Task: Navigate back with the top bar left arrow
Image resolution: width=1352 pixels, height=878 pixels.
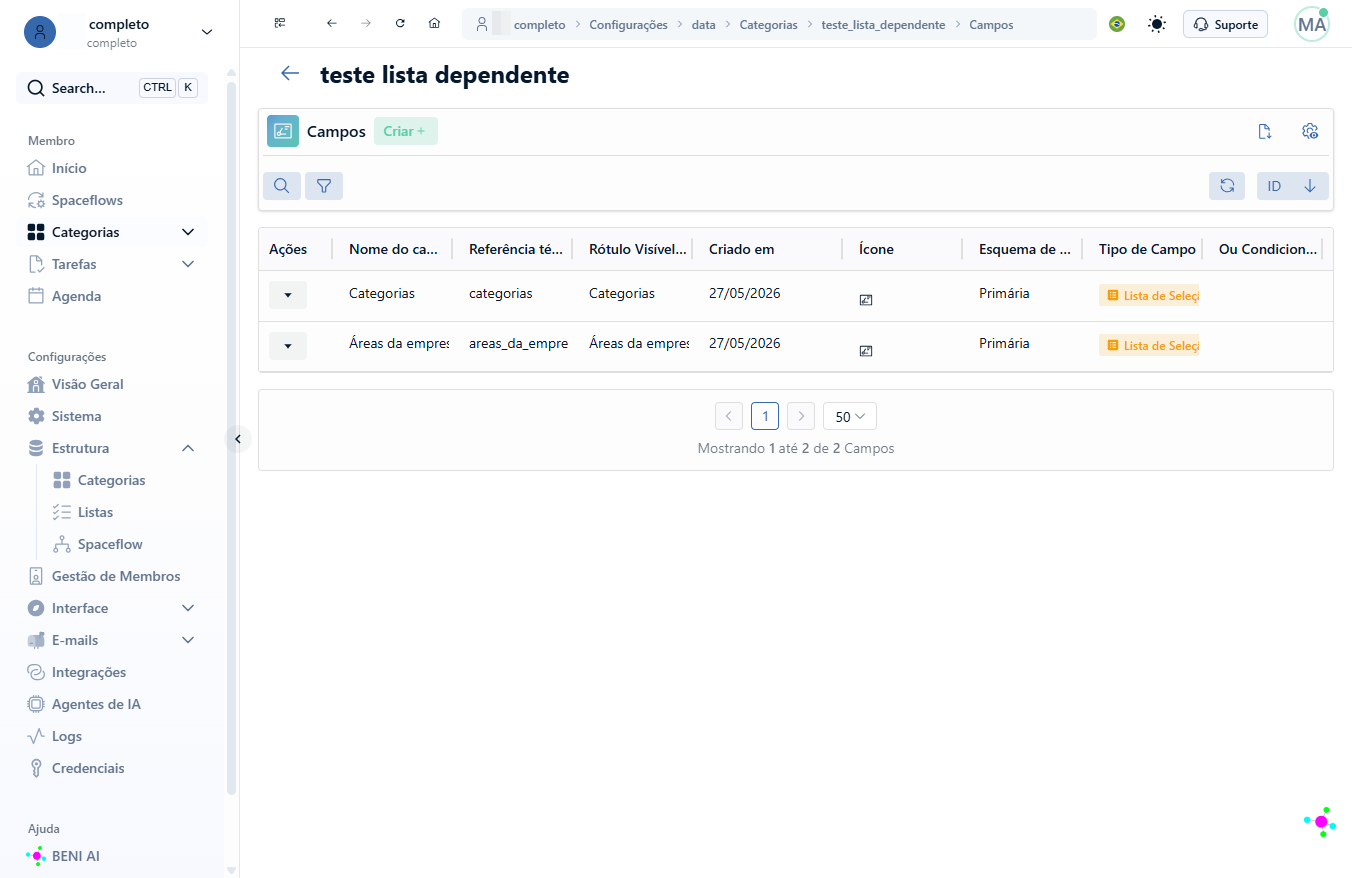Action: point(332,24)
